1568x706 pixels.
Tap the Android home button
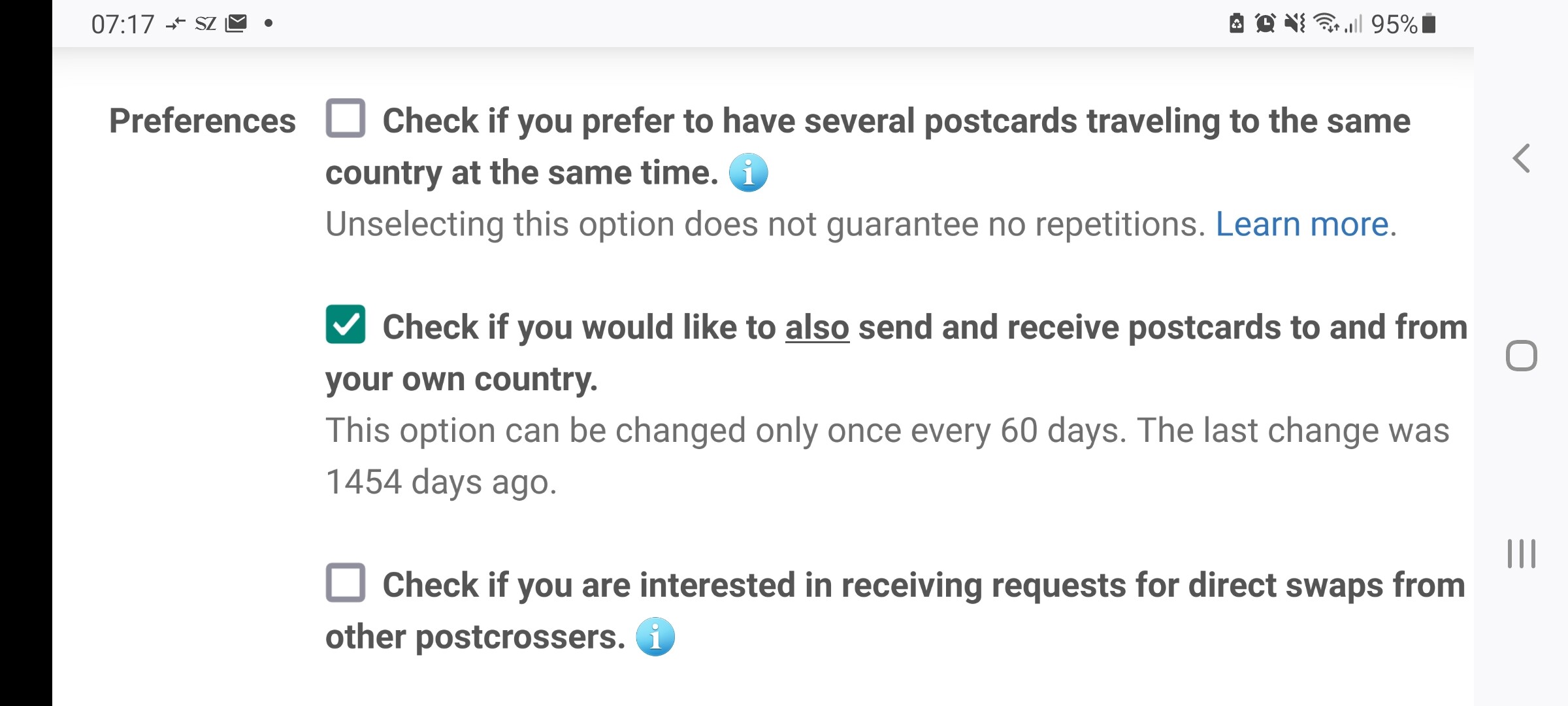pyautogui.click(x=1522, y=356)
